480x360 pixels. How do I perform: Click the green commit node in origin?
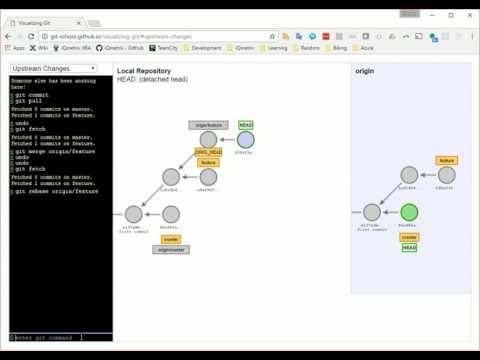[x=409, y=212]
